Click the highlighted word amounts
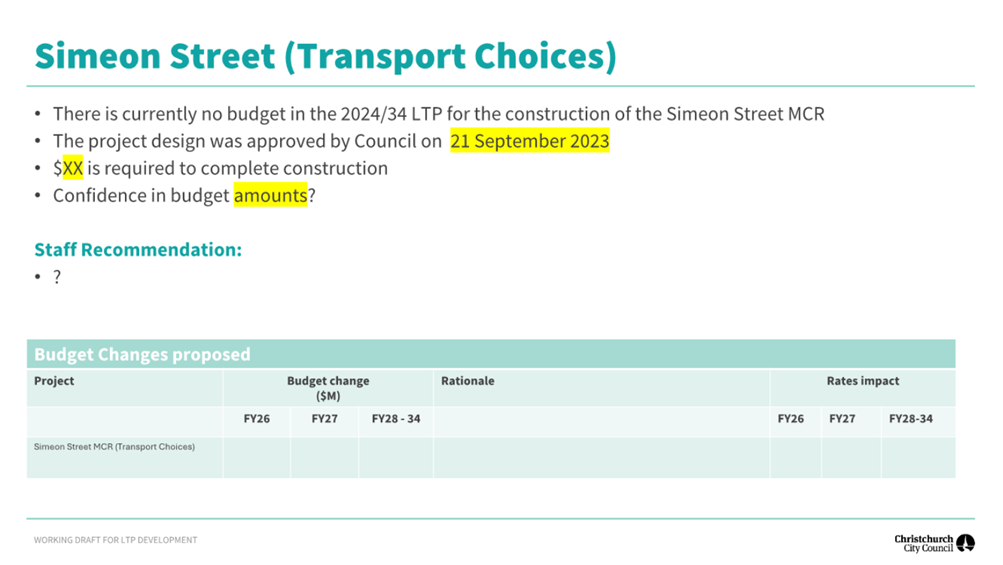 [270, 195]
